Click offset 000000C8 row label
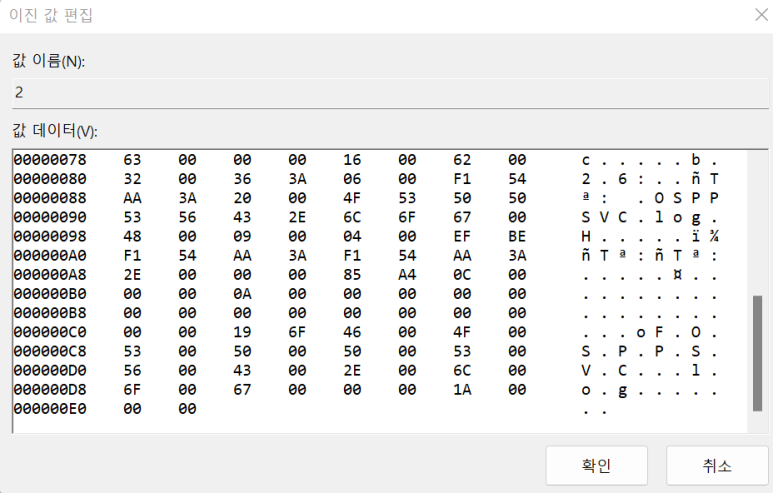 point(50,352)
